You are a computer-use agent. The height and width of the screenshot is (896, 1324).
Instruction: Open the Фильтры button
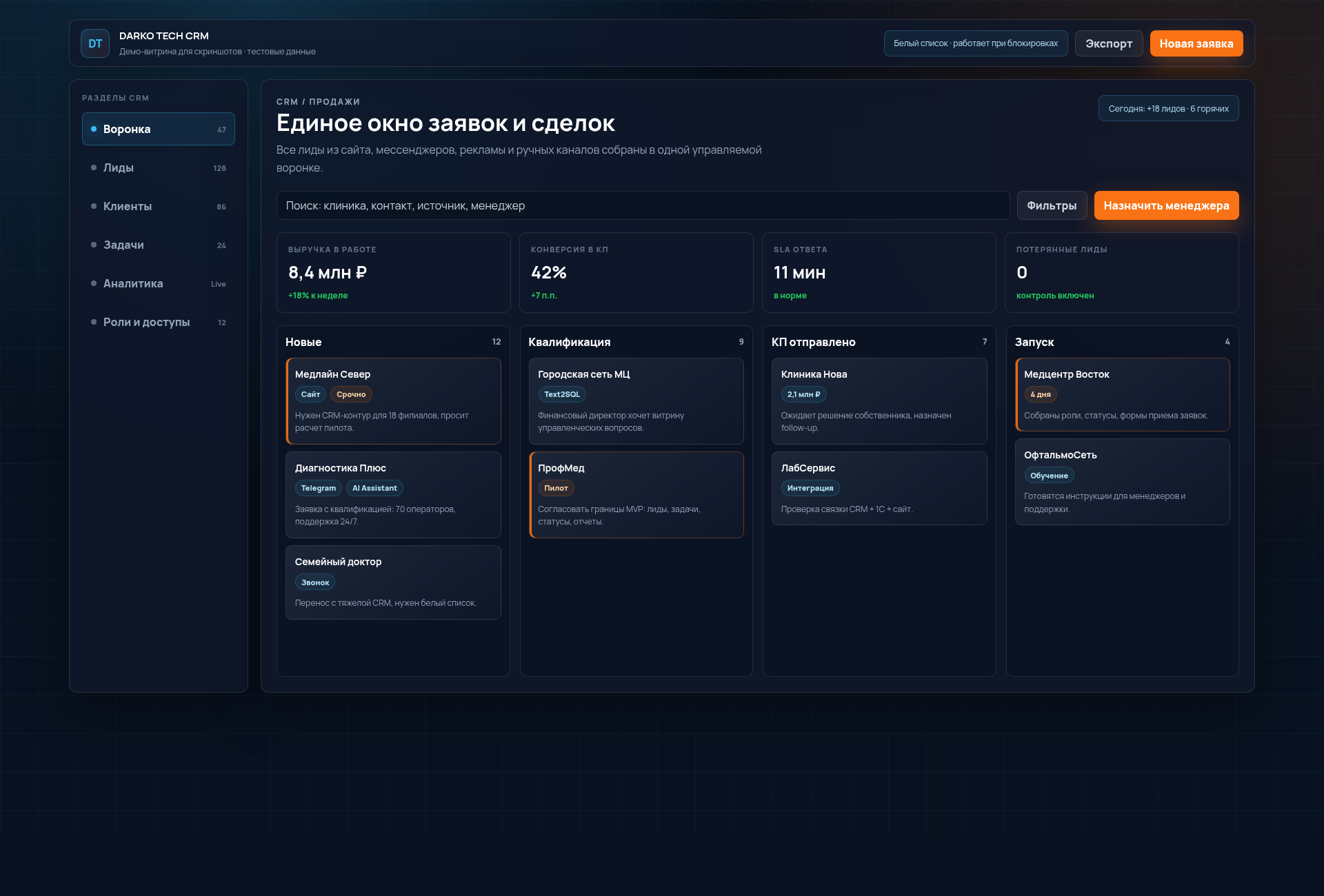pos(1052,205)
